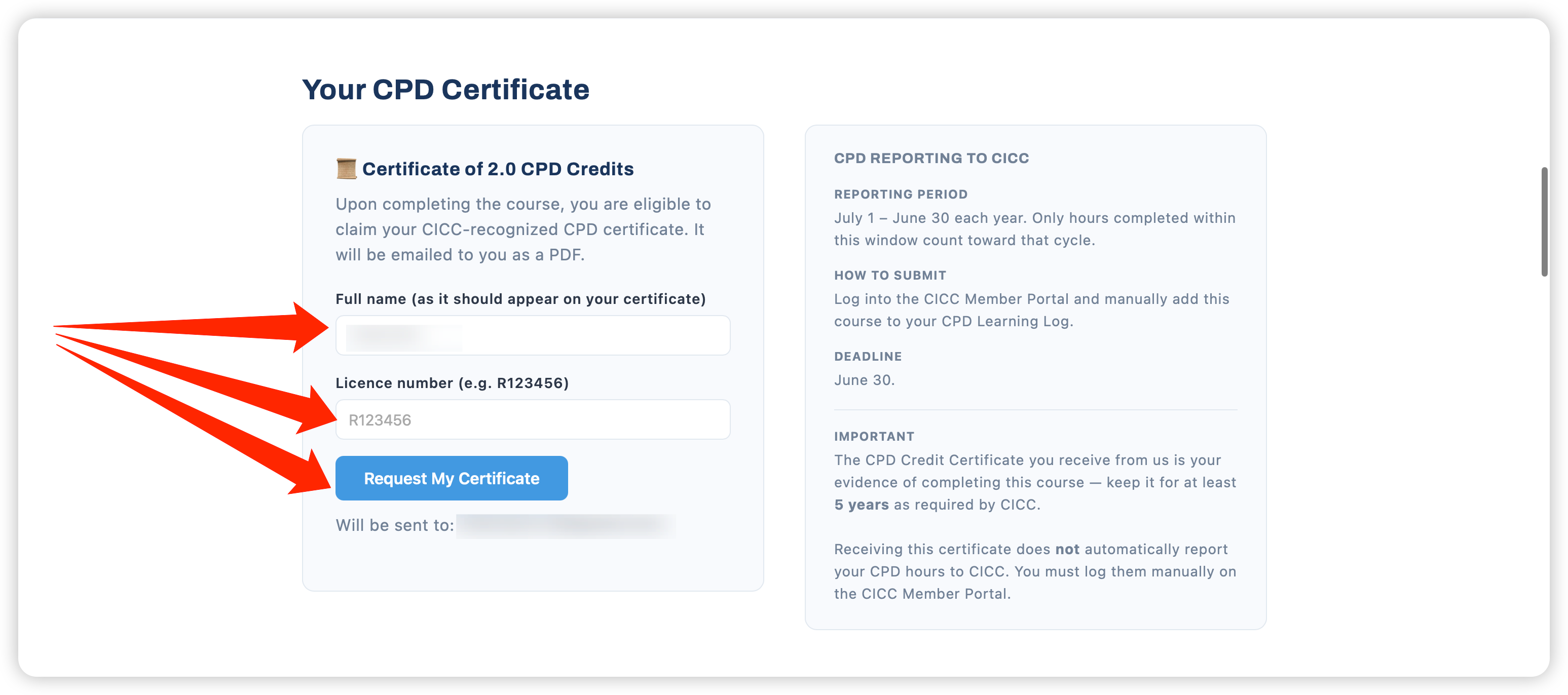Click the 'Log into the CICC Member Portal' paragraph
The image size is (1568, 695).
(x=1031, y=310)
